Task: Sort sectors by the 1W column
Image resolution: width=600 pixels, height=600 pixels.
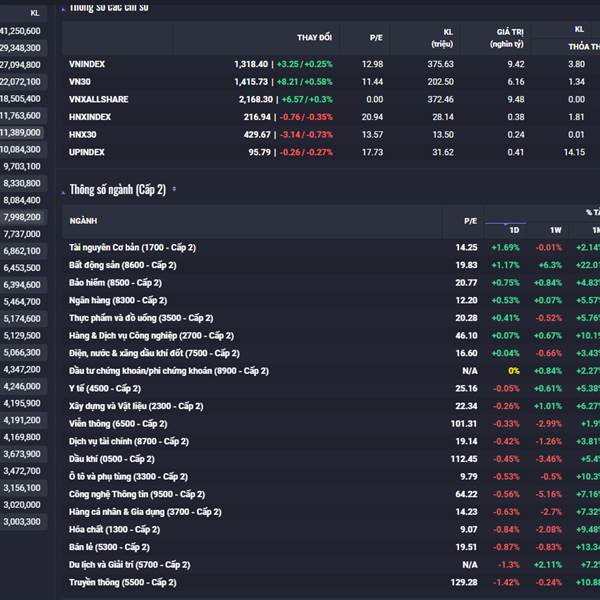Action: click(x=555, y=230)
